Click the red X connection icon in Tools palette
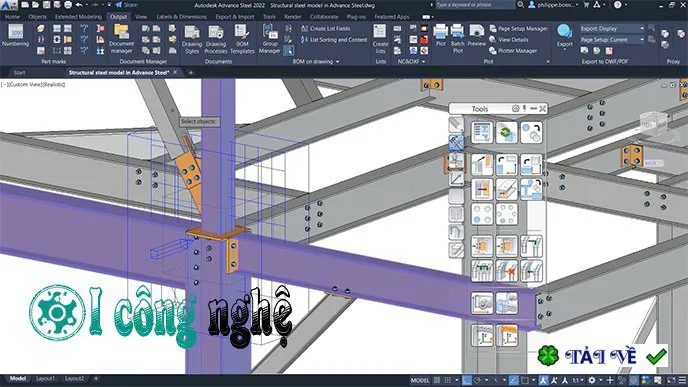This screenshot has width=688, height=387. 506,271
